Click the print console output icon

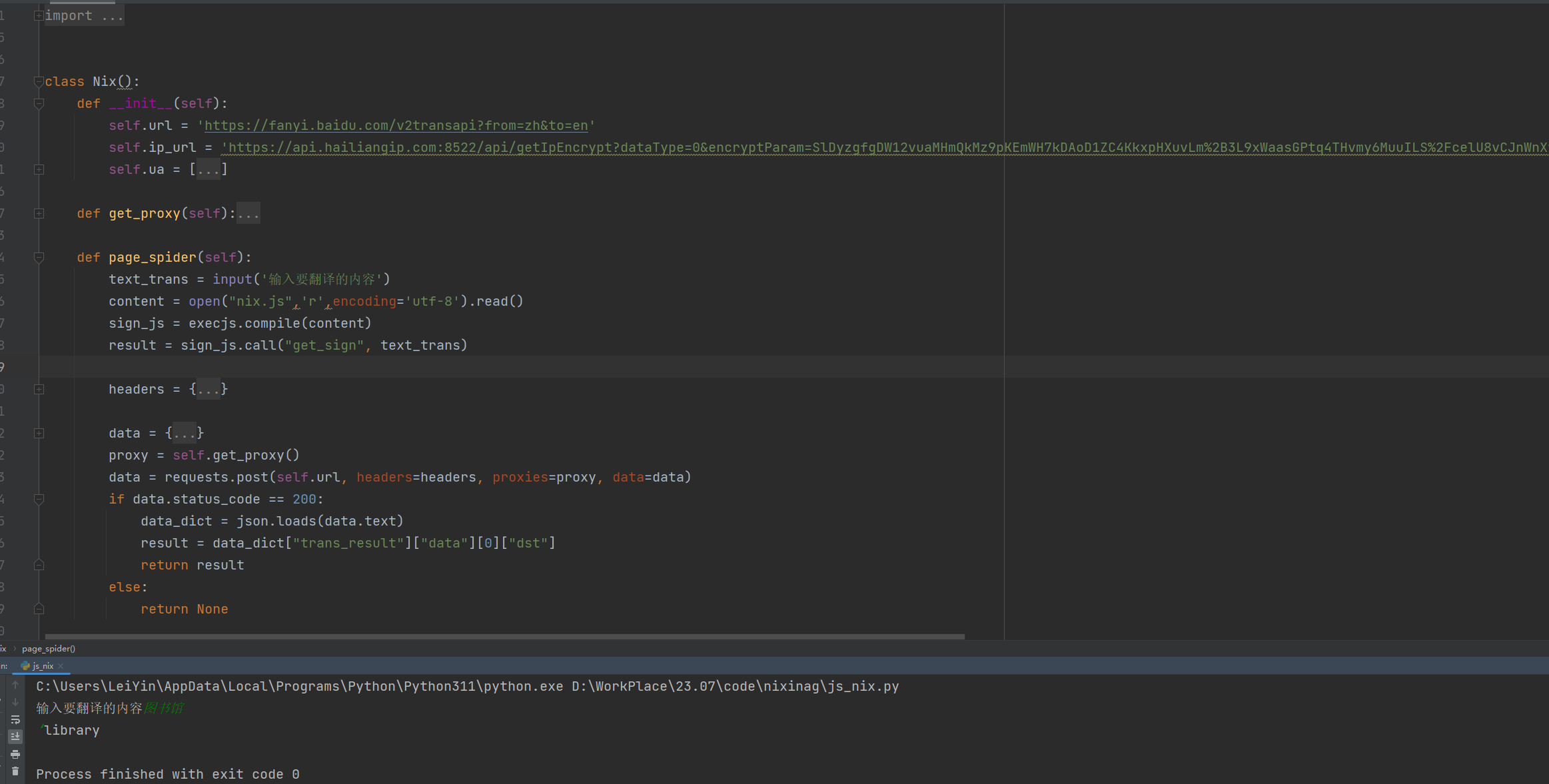(x=15, y=754)
